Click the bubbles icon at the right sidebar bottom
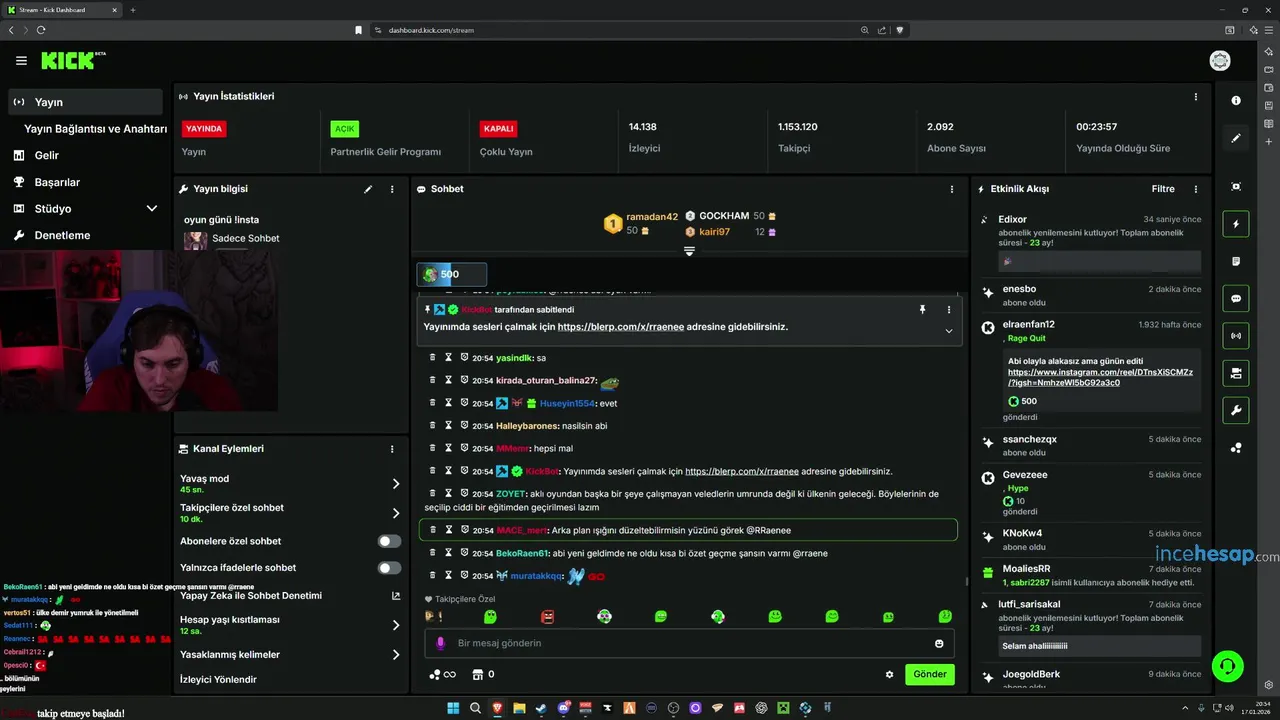The height and width of the screenshot is (720, 1280). coord(1236,448)
